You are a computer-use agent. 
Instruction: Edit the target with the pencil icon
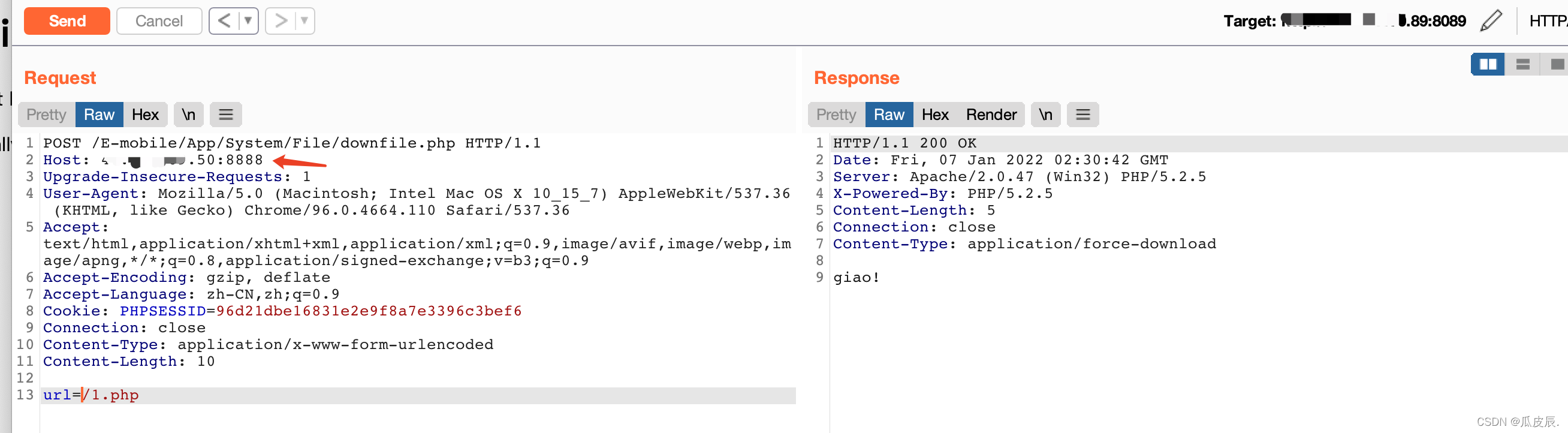tap(1491, 21)
